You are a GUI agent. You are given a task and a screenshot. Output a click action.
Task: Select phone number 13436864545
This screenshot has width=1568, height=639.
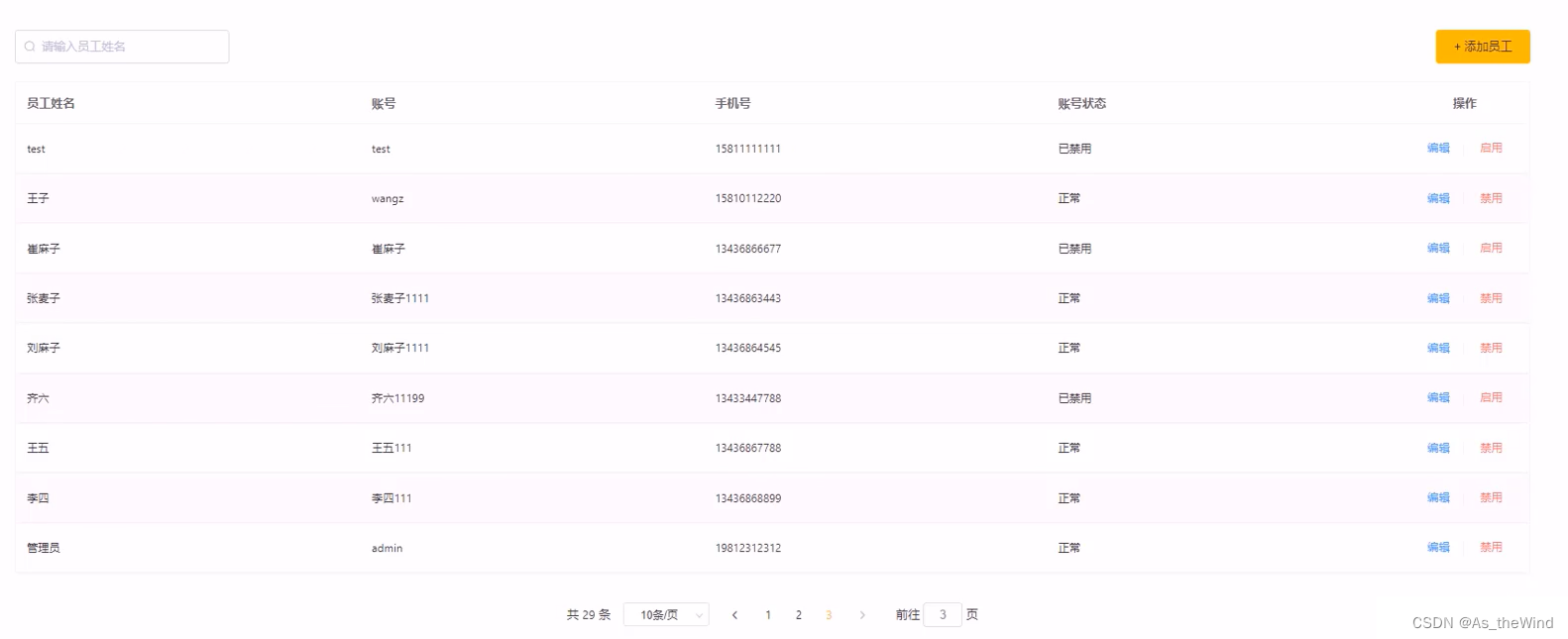click(x=748, y=348)
